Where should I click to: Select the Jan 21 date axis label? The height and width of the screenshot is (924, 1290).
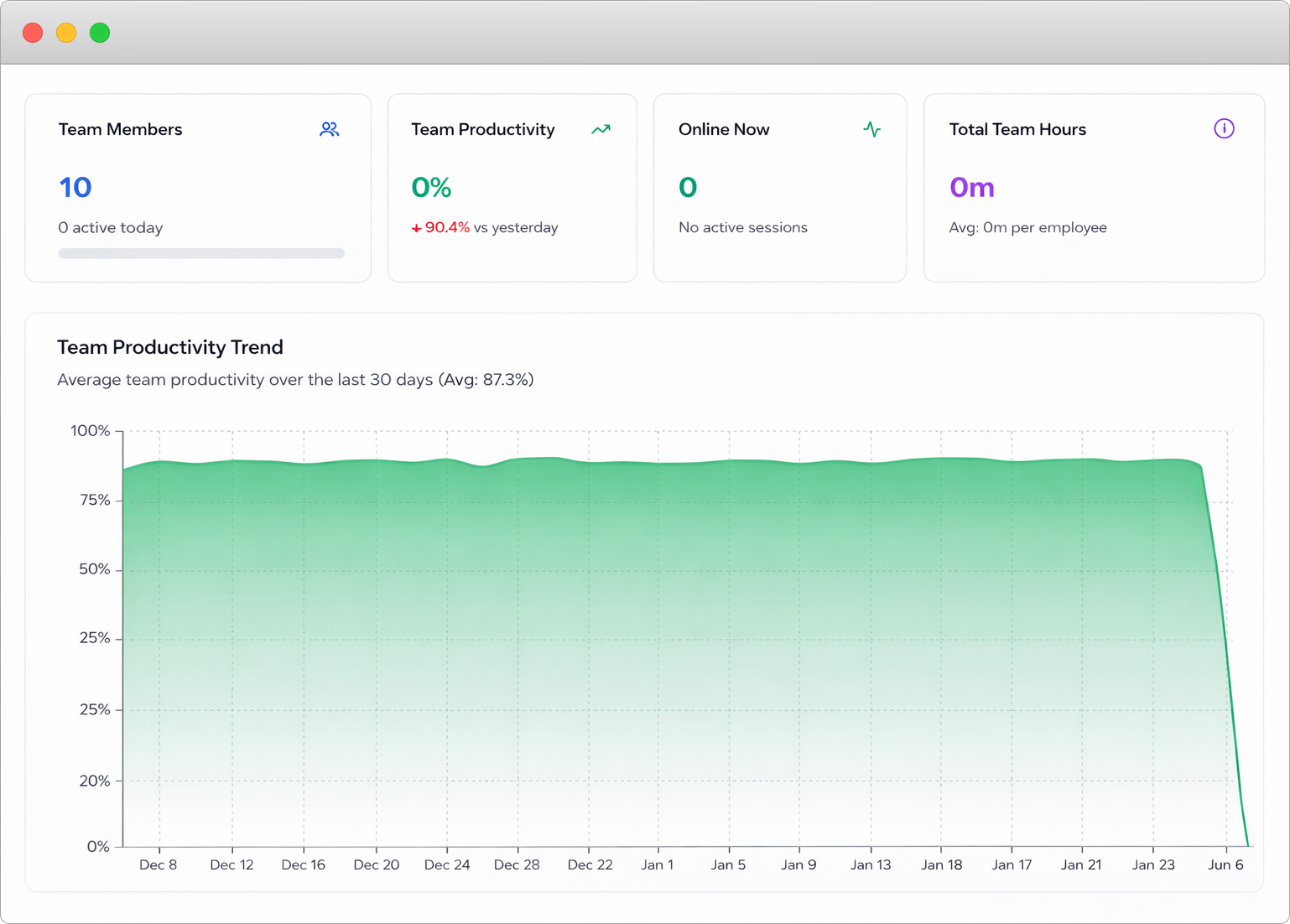click(x=1081, y=864)
